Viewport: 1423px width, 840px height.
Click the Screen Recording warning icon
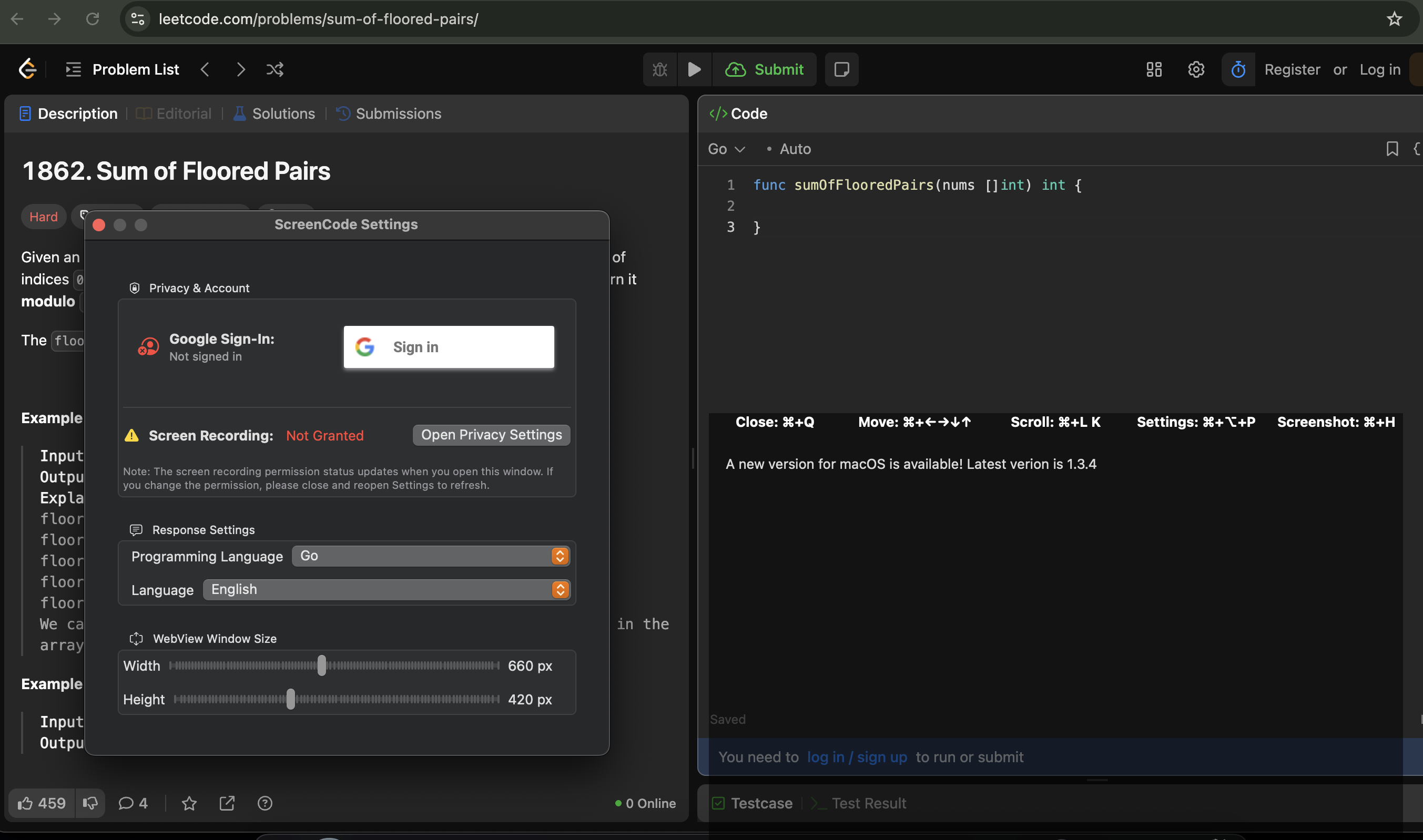point(131,435)
